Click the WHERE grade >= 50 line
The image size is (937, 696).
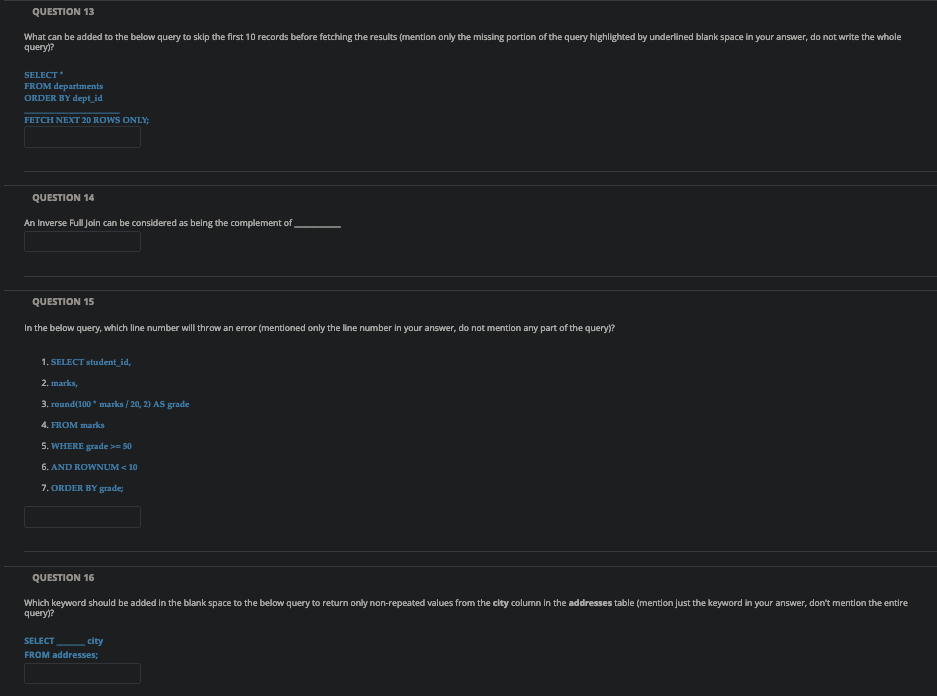click(x=91, y=445)
